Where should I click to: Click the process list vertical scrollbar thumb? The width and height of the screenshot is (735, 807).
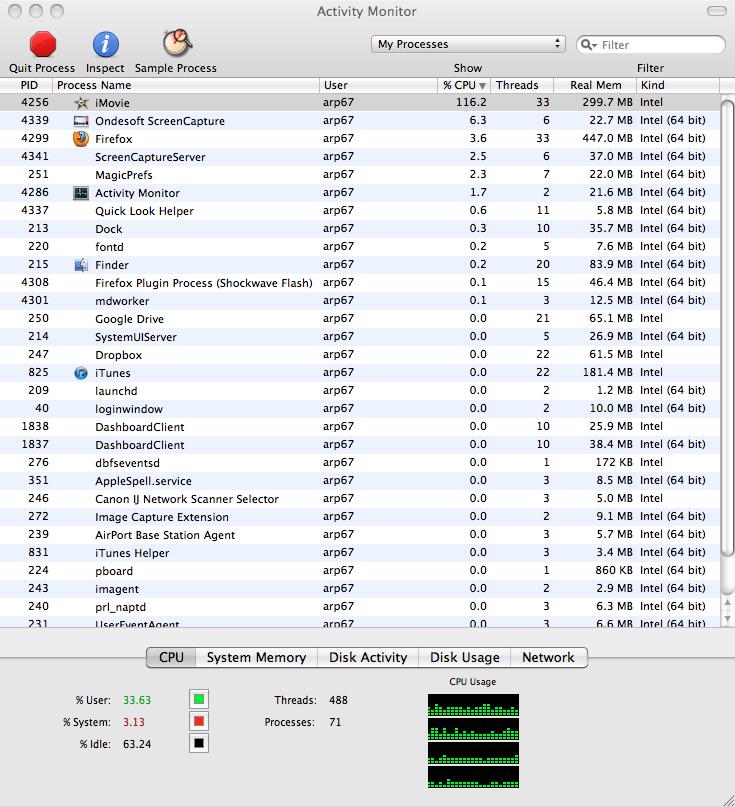[727, 329]
